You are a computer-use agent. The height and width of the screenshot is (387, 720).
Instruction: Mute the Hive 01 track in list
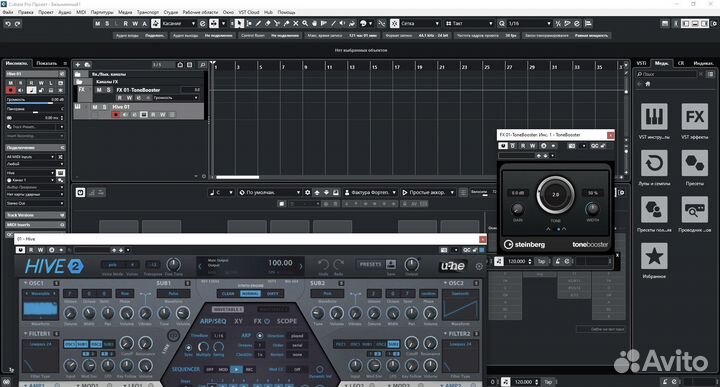click(x=95, y=107)
